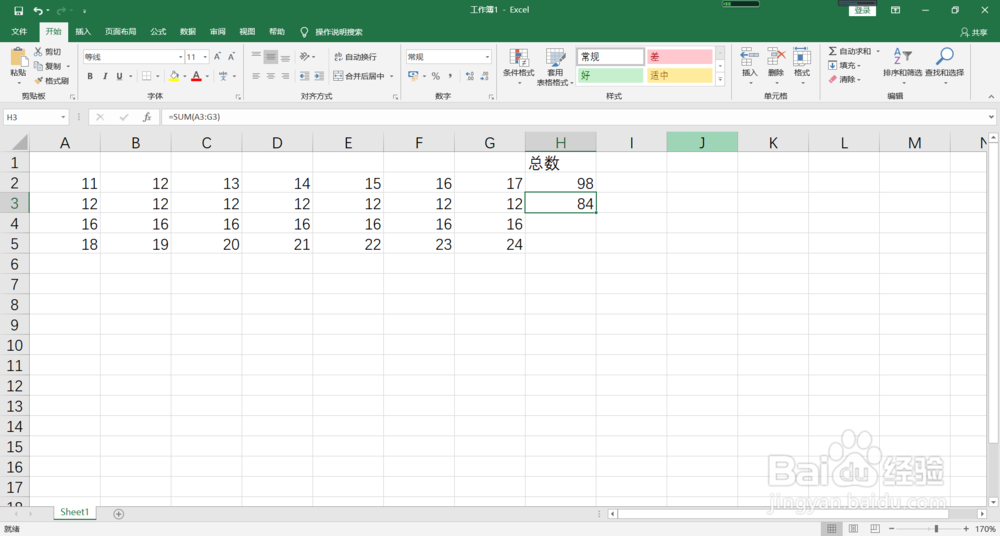This screenshot has width=1000, height=536.
Task: Increase decimal places
Action: [x=469, y=76]
